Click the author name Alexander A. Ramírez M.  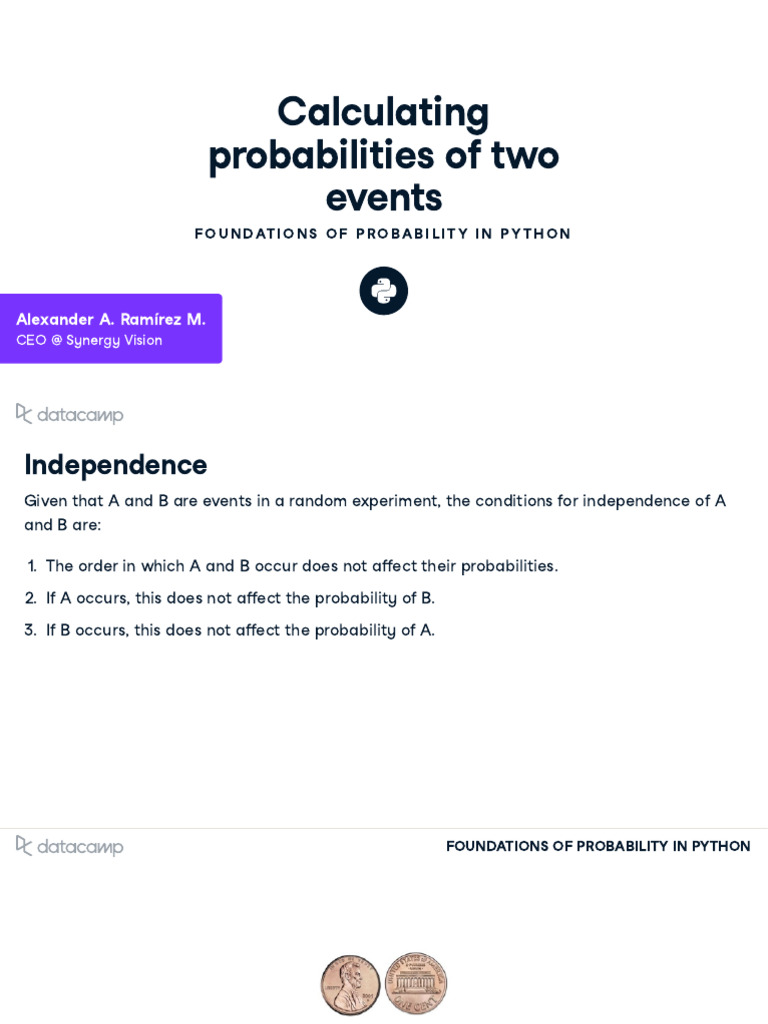tap(111, 319)
